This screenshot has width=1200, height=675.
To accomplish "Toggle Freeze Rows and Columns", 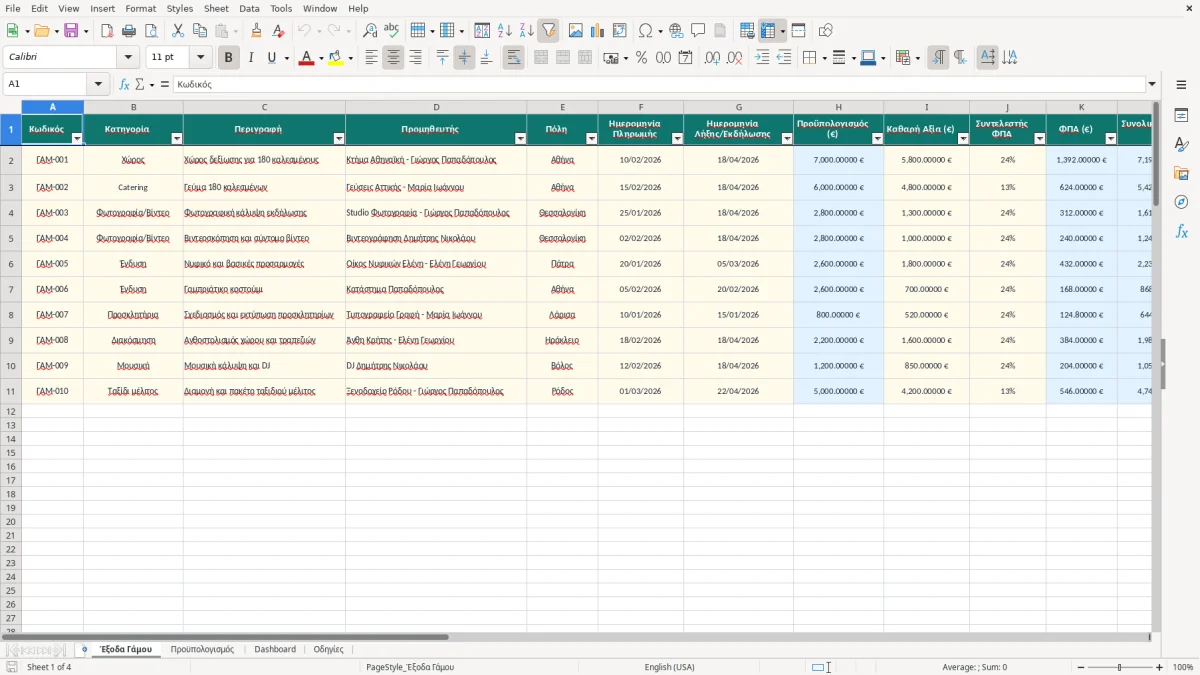I will click(768, 31).
